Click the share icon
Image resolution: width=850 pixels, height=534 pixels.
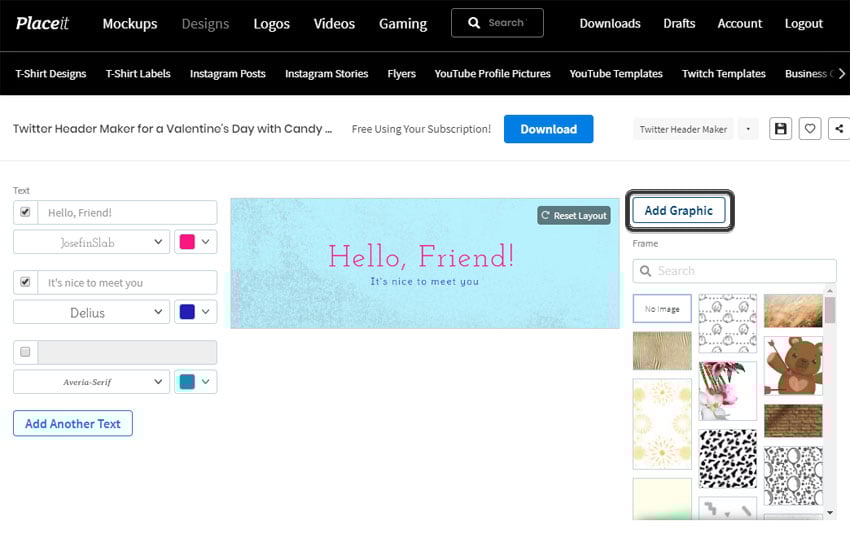[x=839, y=129]
